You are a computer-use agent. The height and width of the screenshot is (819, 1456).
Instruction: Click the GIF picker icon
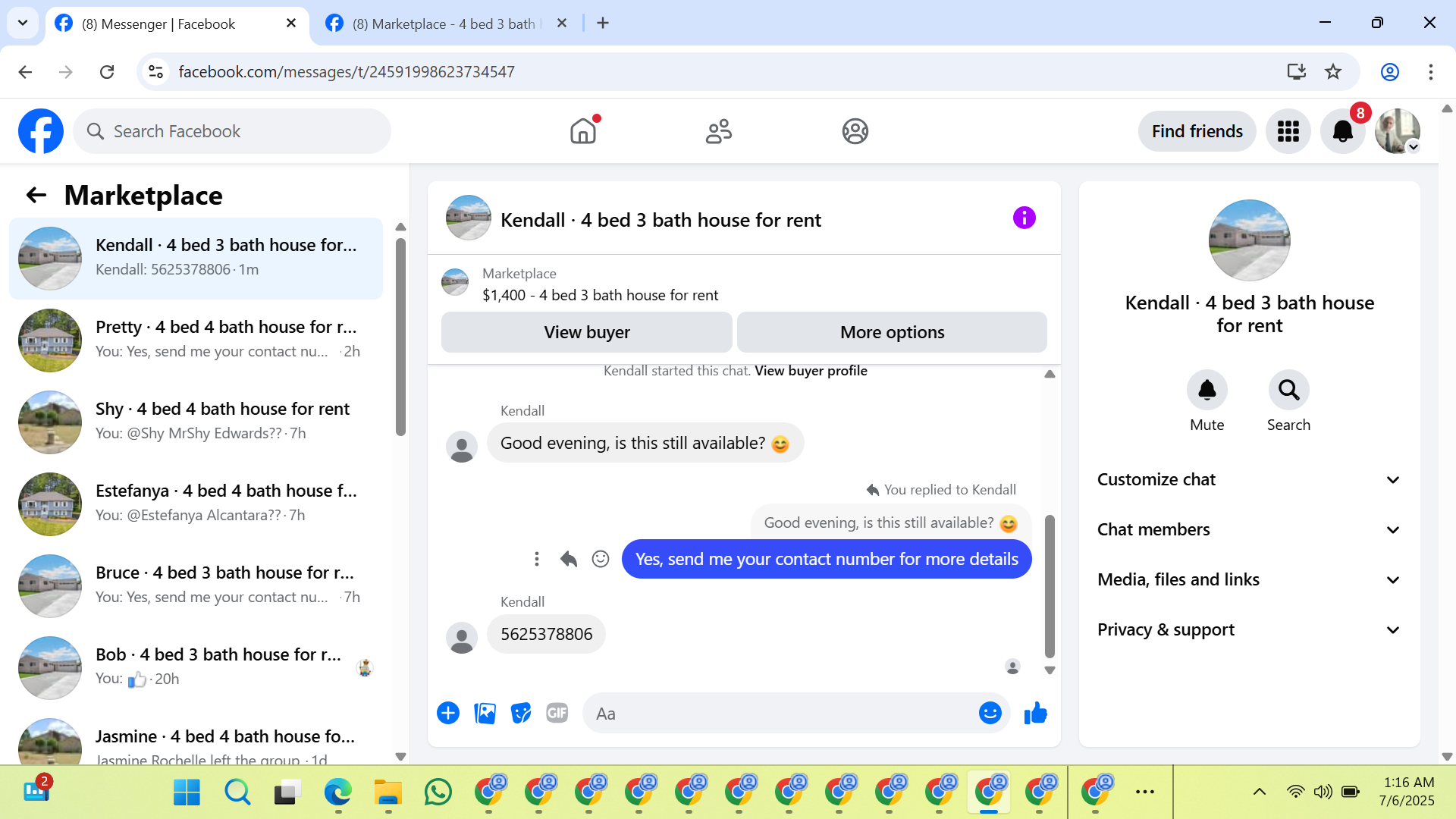click(x=557, y=714)
